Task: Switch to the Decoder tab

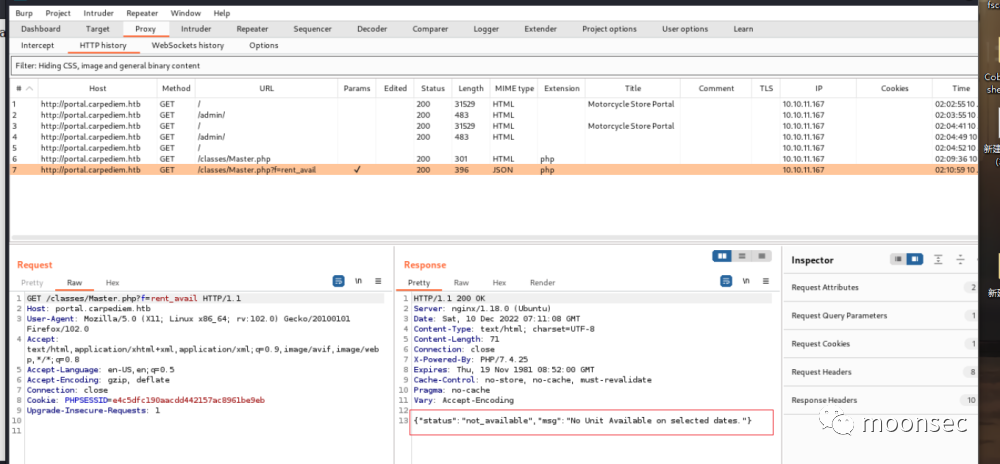Action: point(372,29)
